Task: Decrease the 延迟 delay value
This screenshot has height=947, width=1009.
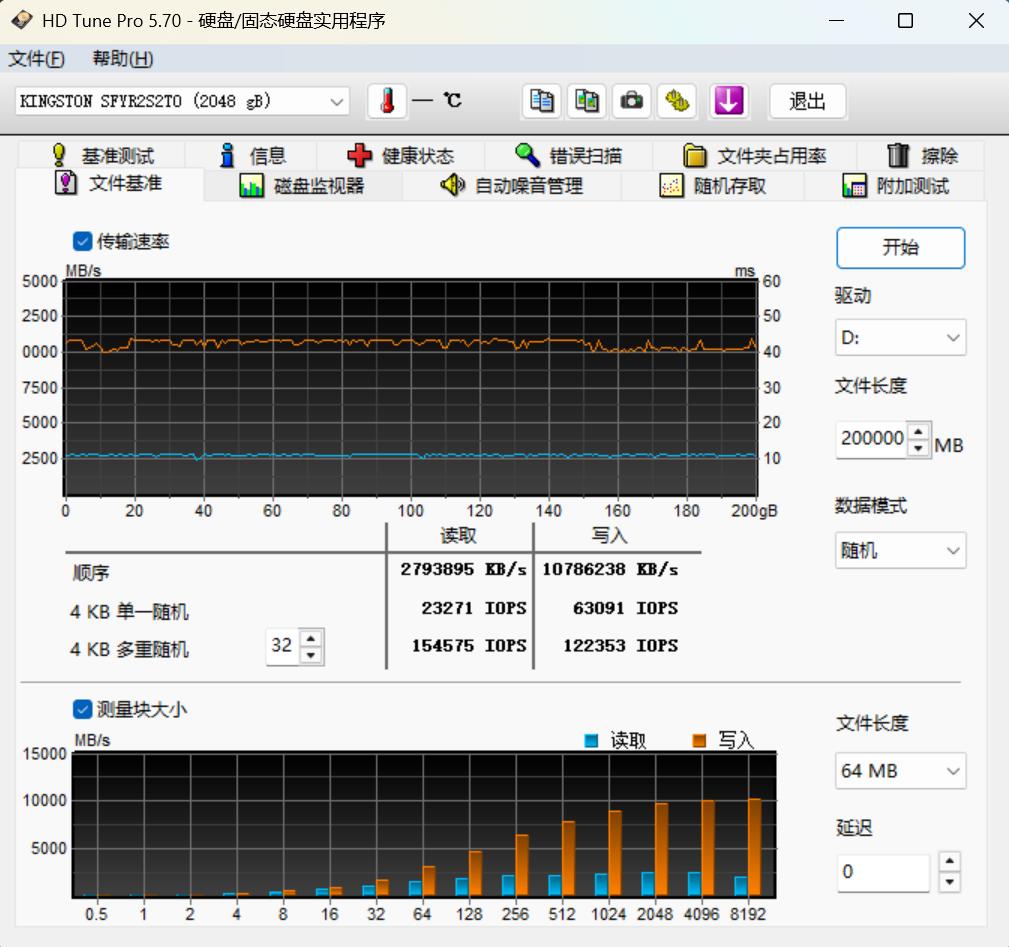Action: click(949, 882)
